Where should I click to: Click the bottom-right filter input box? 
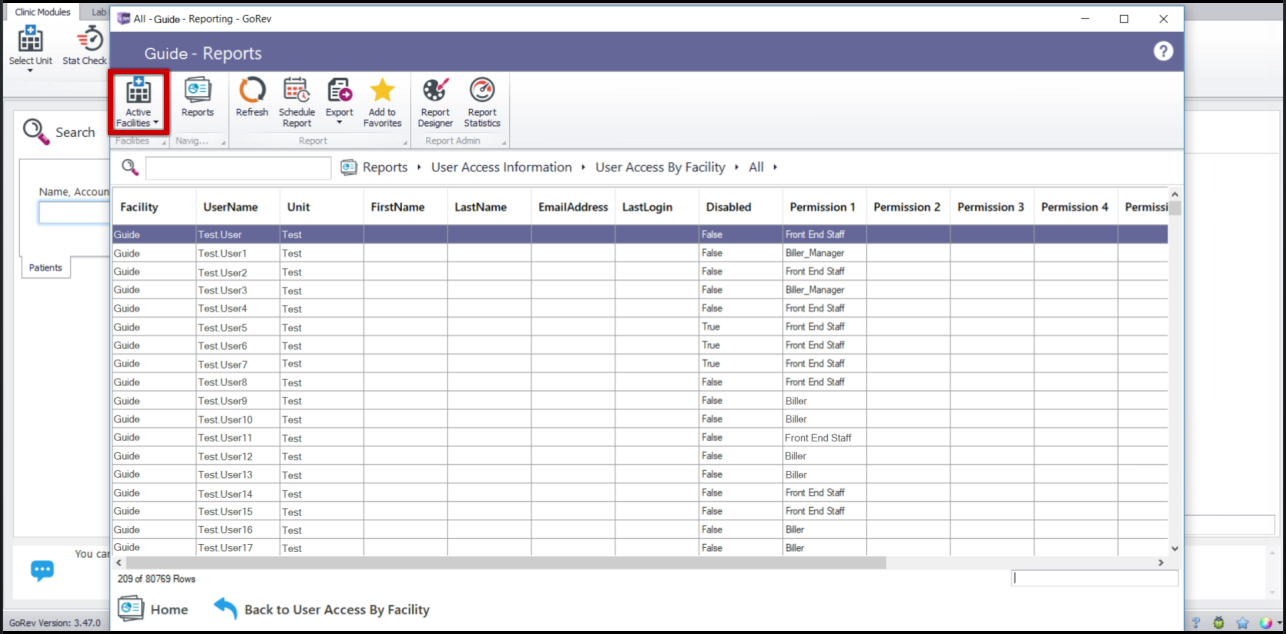click(1095, 578)
